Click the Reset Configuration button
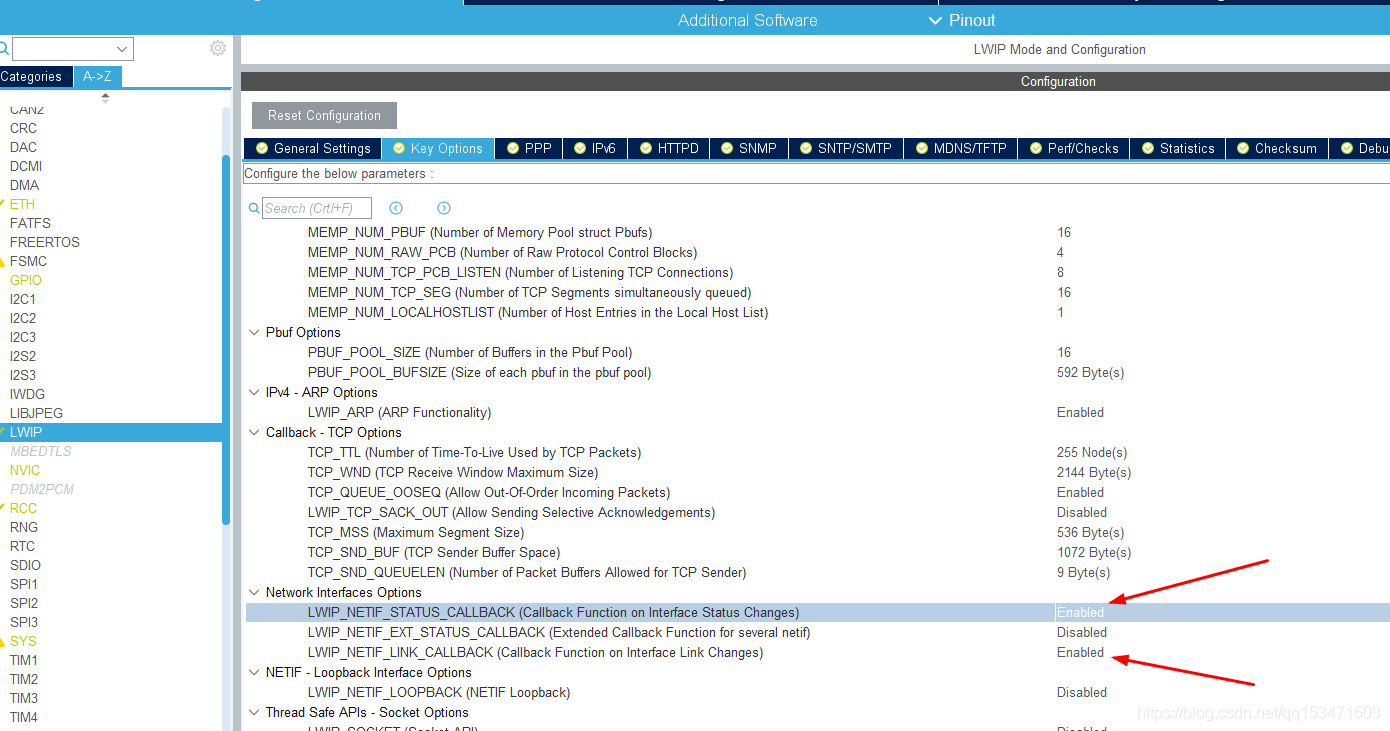1390x731 pixels. point(323,115)
